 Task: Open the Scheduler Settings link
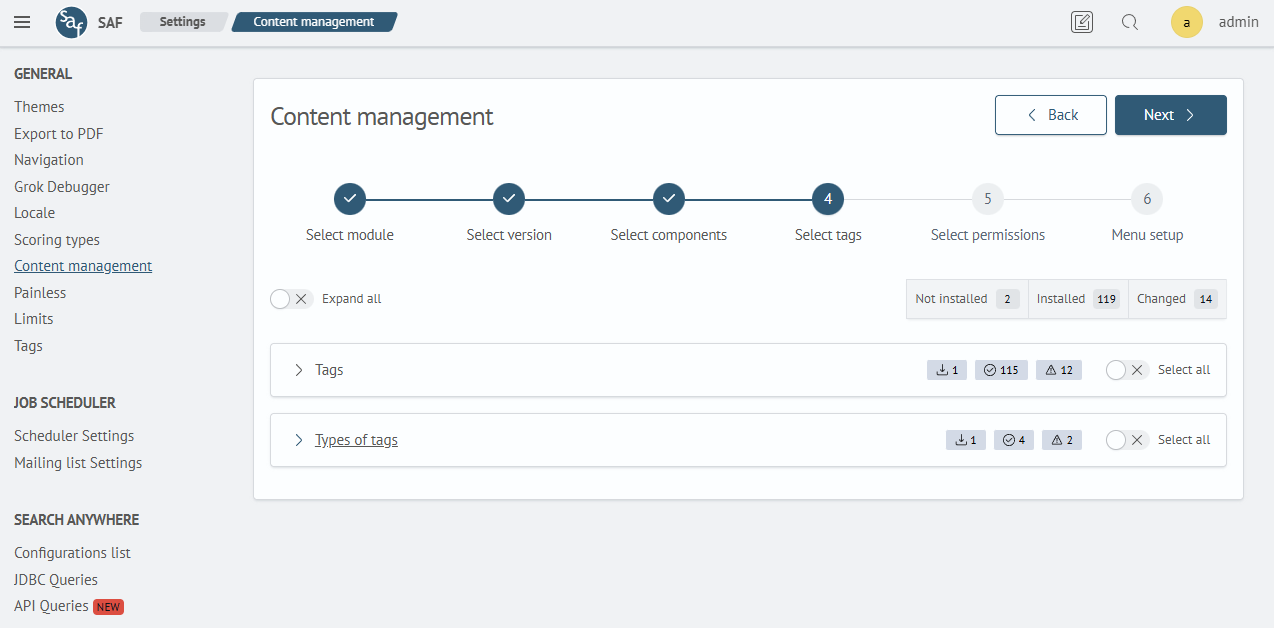(74, 436)
